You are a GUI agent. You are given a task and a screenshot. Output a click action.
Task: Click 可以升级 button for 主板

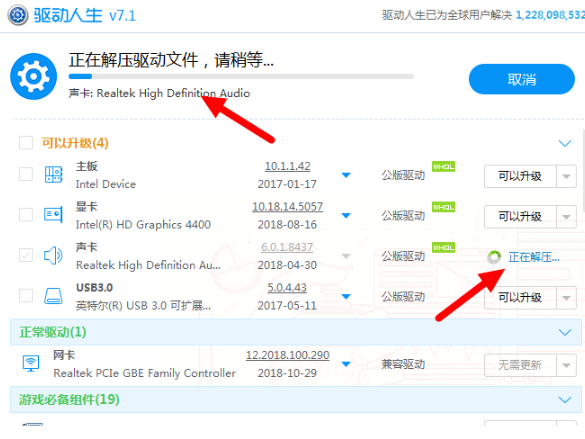(x=520, y=176)
